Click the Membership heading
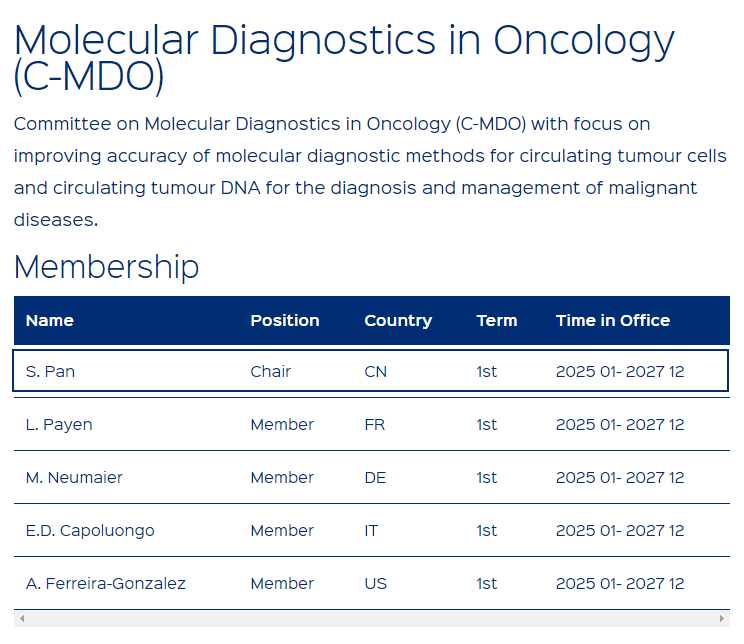 click(x=106, y=267)
